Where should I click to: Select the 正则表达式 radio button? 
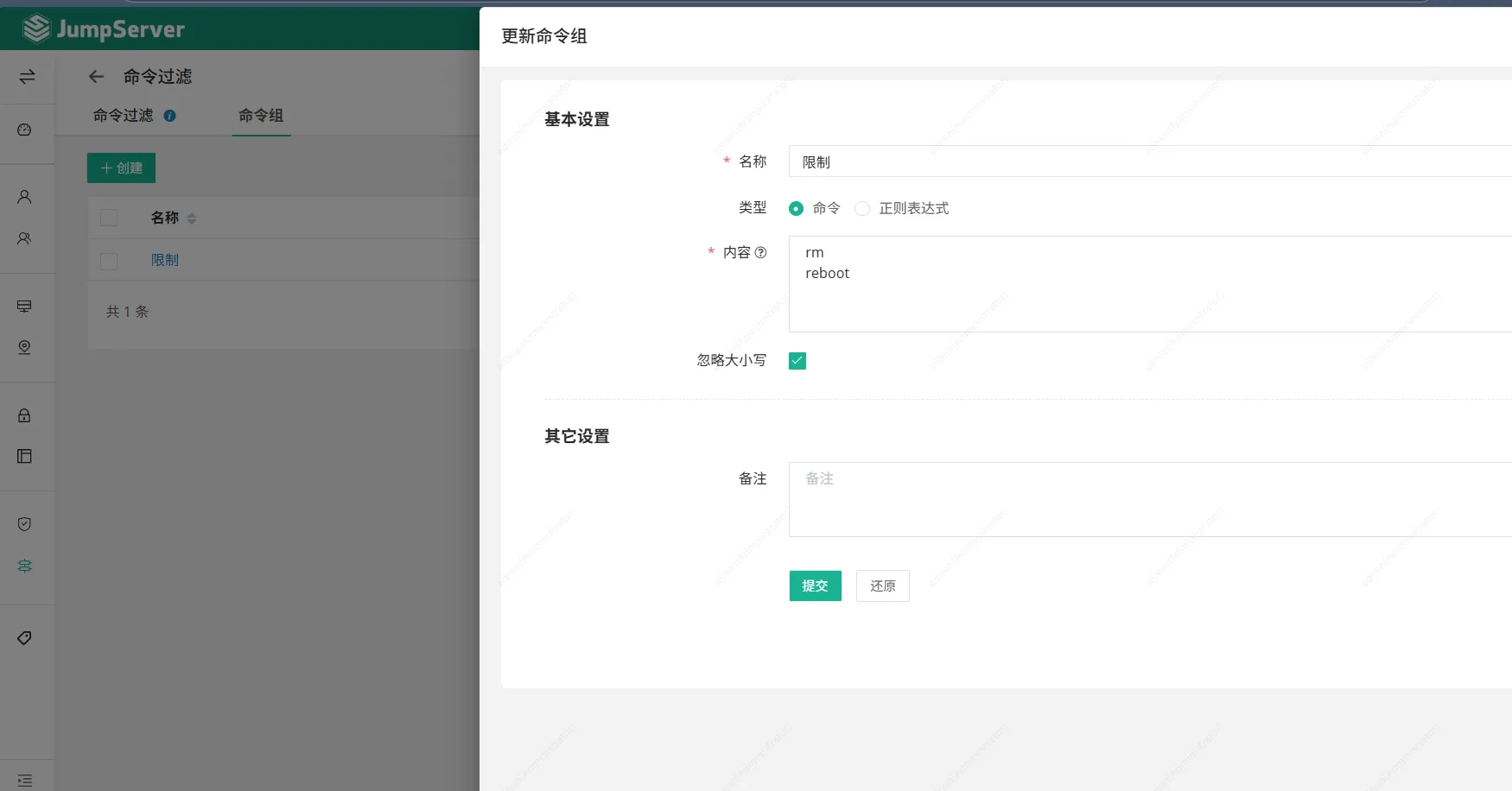[861, 208]
